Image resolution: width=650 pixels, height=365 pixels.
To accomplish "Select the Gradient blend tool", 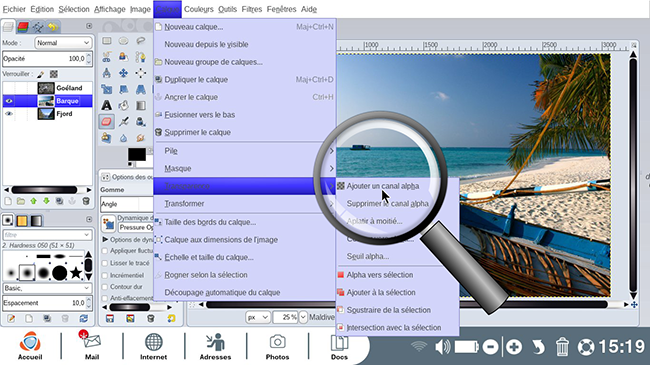I will (141, 105).
